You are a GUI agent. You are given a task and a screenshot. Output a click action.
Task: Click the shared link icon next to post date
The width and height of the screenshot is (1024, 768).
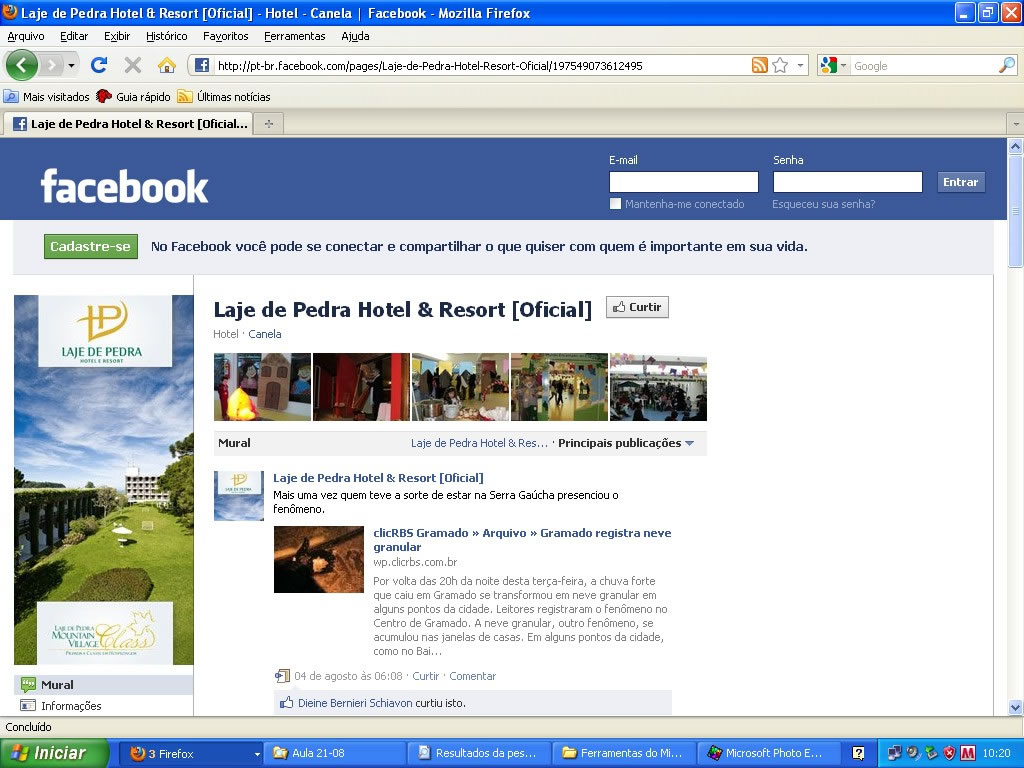coord(282,676)
